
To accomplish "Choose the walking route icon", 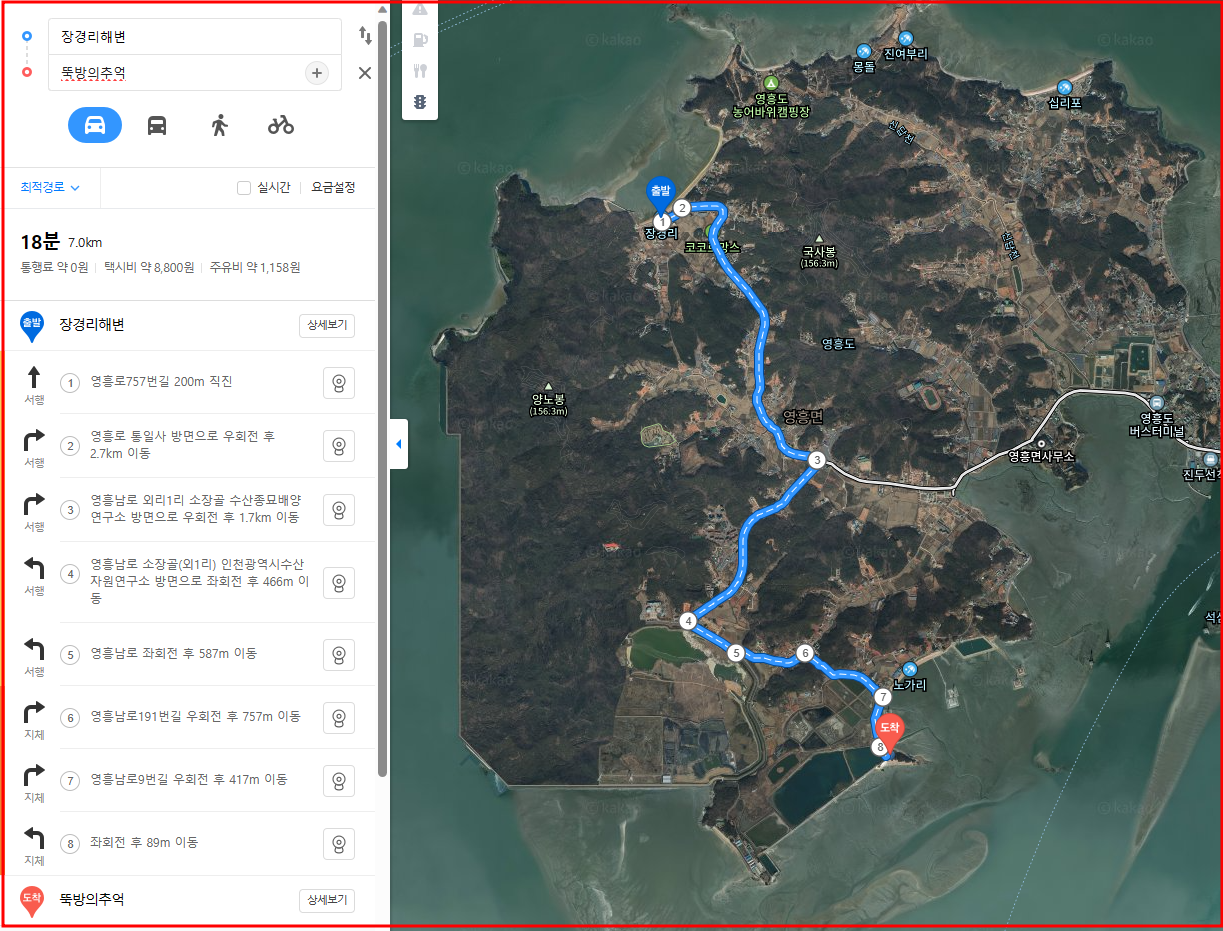I will pyautogui.click(x=219, y=125).
